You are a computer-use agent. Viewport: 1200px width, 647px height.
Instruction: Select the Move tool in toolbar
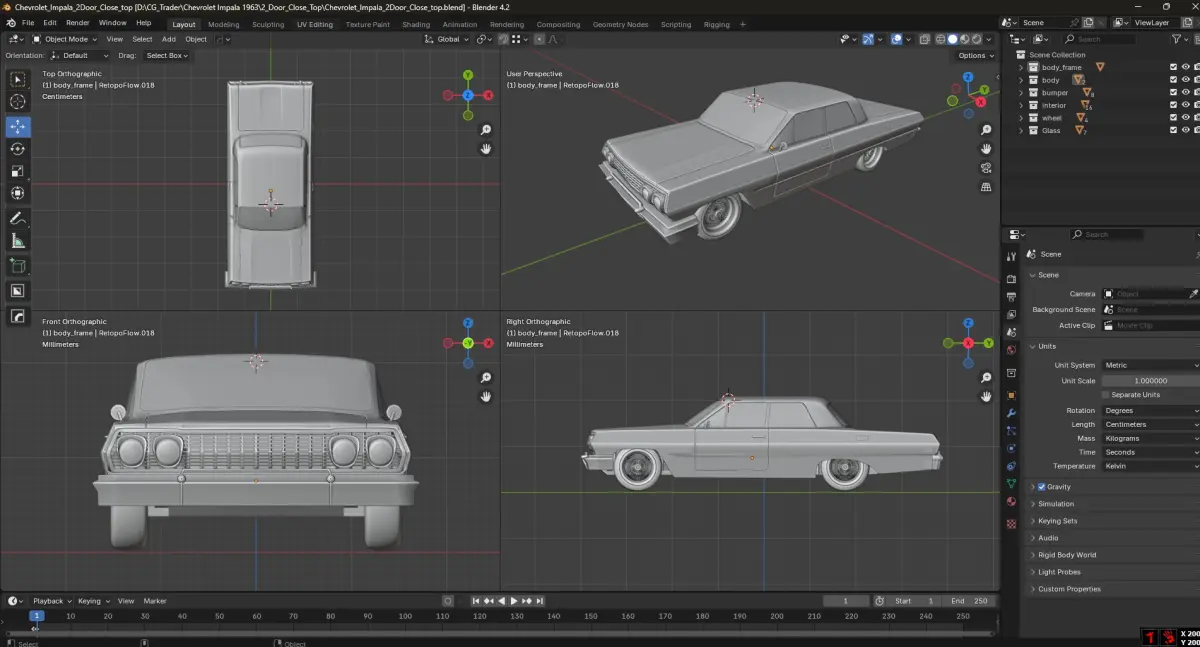(x=18, y=127)
